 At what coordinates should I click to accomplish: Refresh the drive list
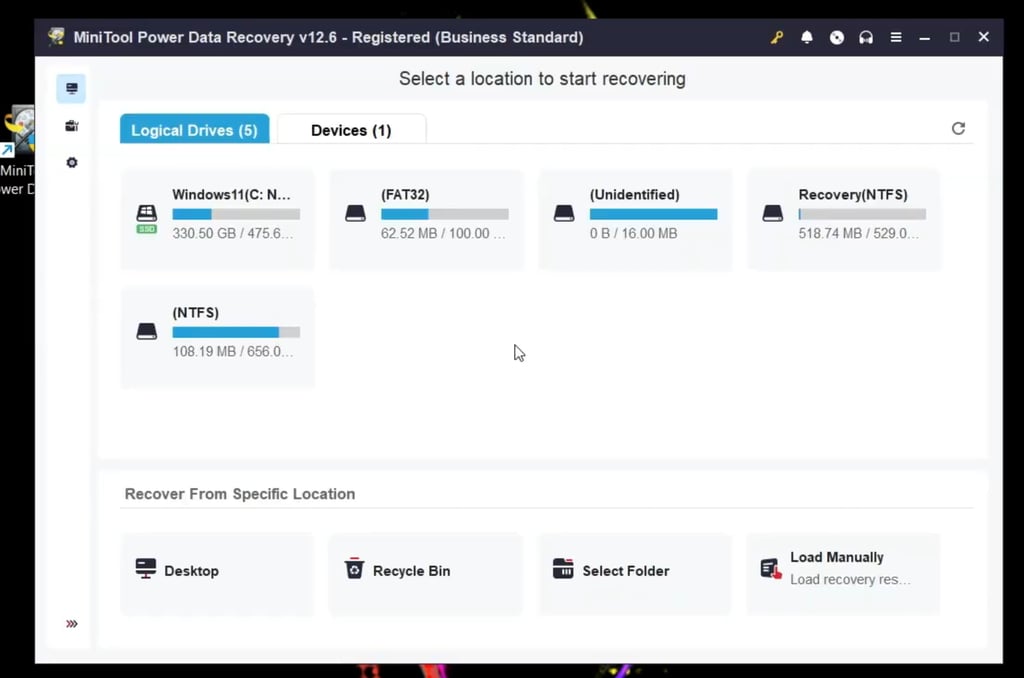(958, 128)
